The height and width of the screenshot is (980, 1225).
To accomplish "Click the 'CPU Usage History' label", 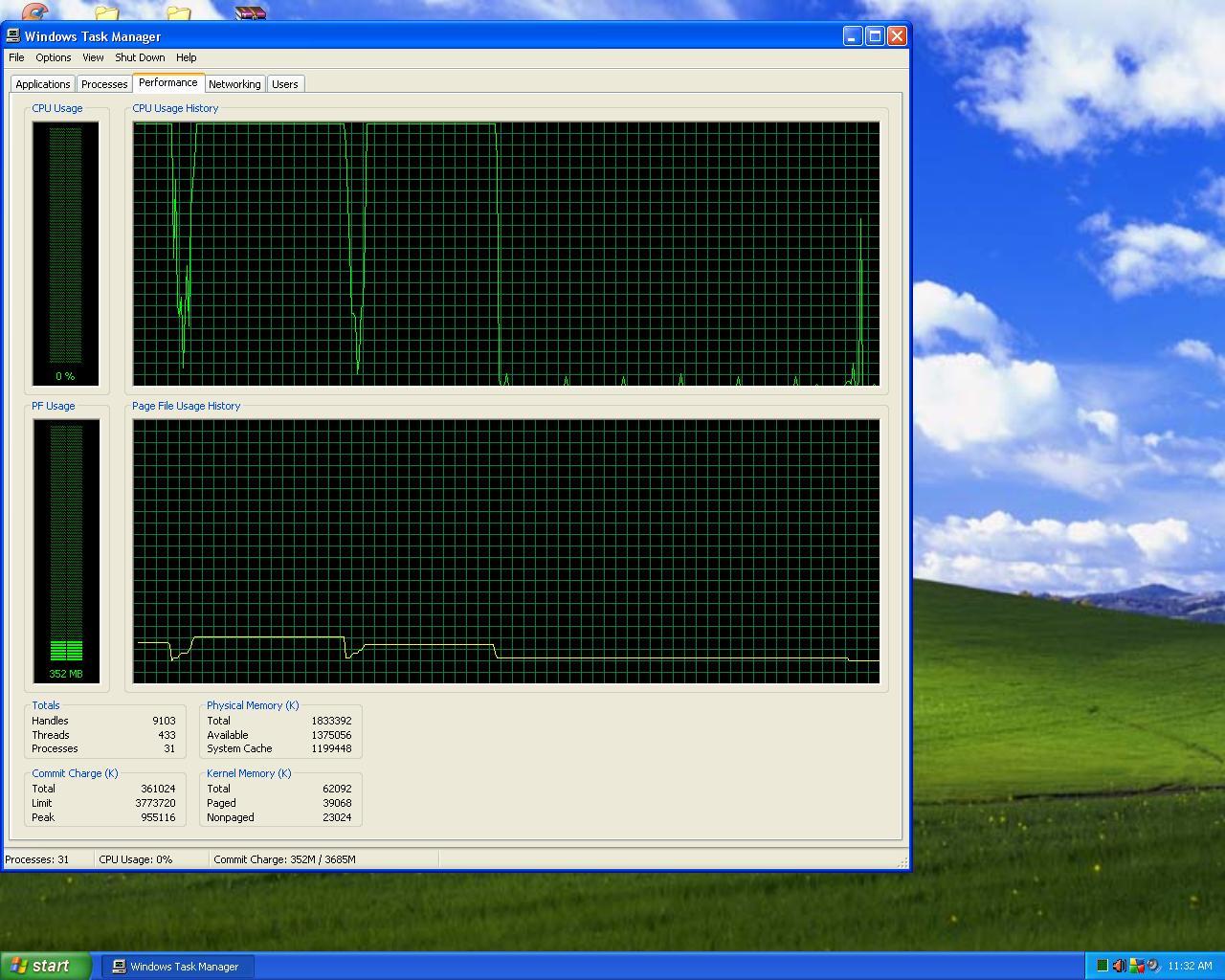I will [x=175, y=108].
